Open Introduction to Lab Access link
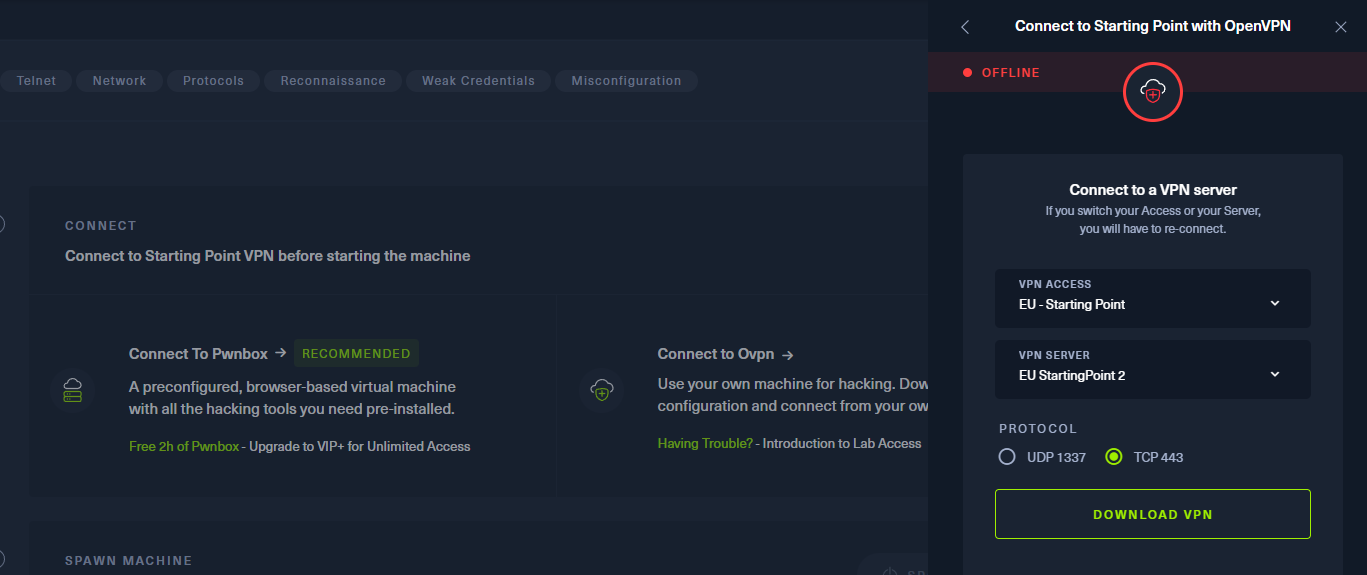The height and width of the screenshot is (575, 1367). click(x=842, y=443)
